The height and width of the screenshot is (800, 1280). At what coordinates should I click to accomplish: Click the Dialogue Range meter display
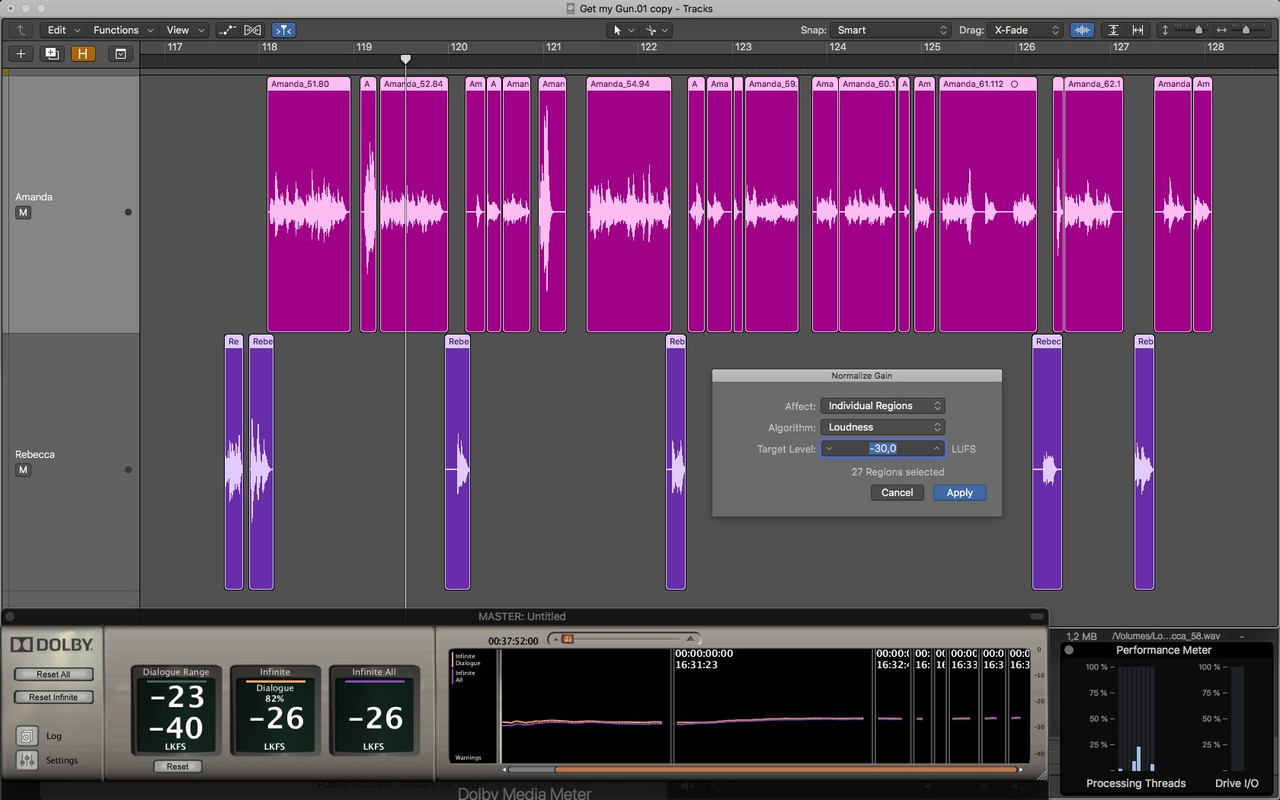tap(176, 711)
